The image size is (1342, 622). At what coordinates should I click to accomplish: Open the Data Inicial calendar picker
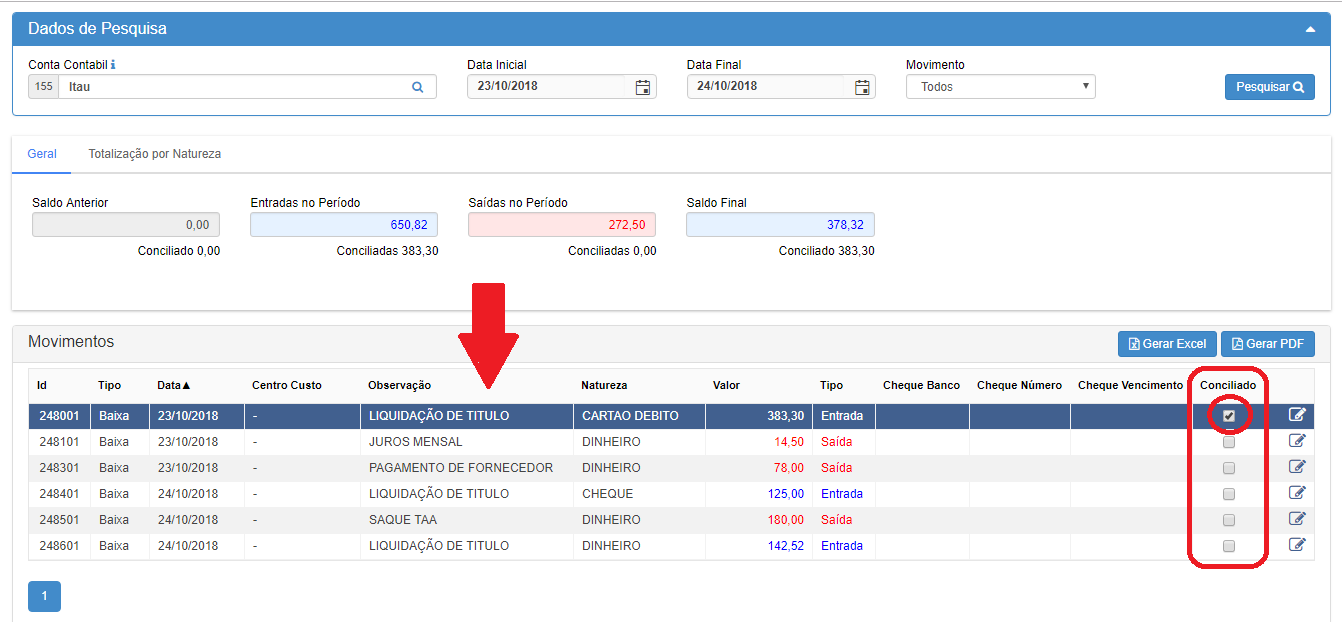coord(643,87)
